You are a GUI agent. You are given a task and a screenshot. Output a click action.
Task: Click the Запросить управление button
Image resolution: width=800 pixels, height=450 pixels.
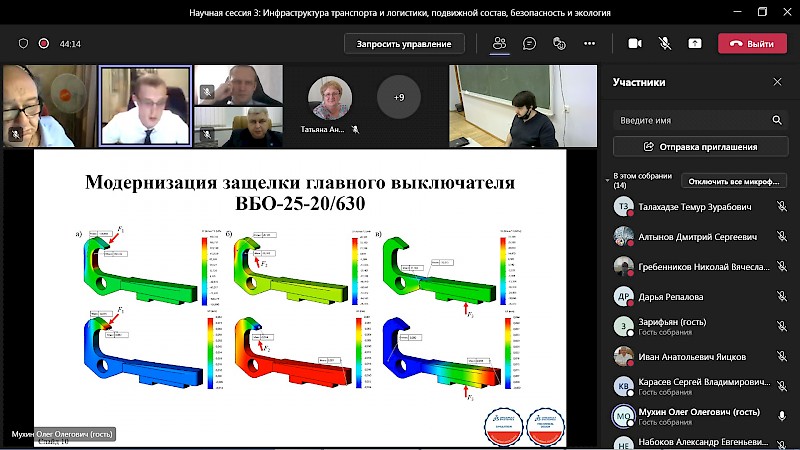pyautogui.click(x=404, y=44)
